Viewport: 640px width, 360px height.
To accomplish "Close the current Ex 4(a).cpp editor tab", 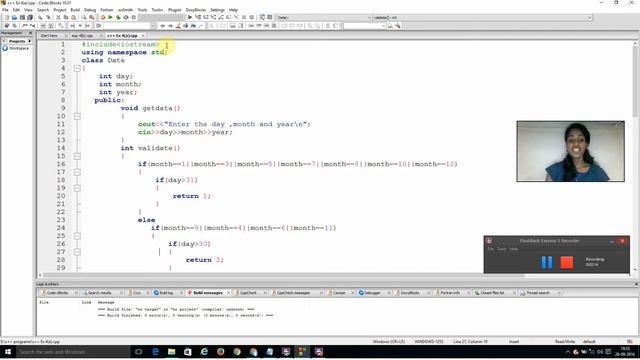I will pyautogui.click(x=143, y=36).
